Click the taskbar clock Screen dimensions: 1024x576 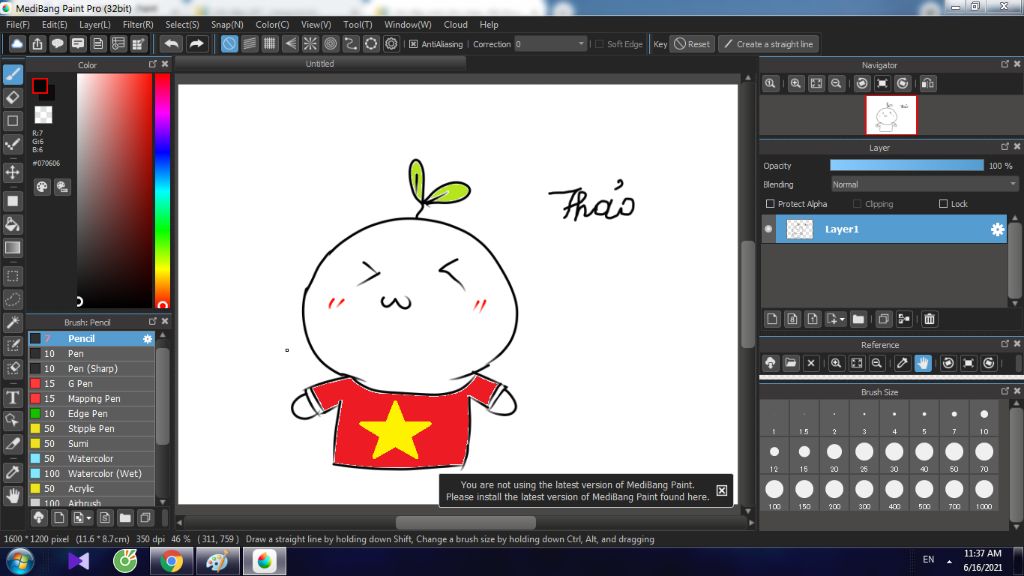(982, 560)
